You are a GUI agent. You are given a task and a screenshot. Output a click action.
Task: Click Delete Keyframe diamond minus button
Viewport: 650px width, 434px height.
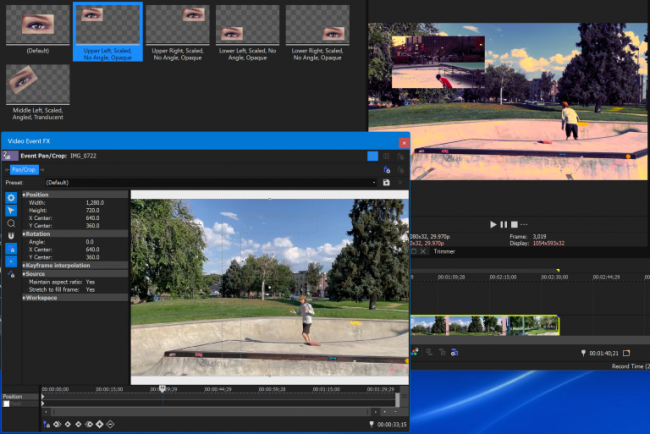click(110, 424)
